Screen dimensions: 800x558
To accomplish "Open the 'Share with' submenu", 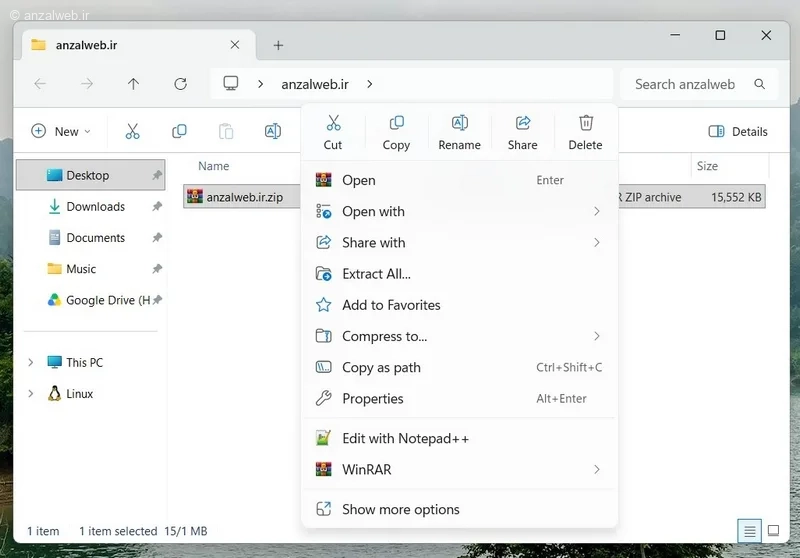I will [459, 242].
